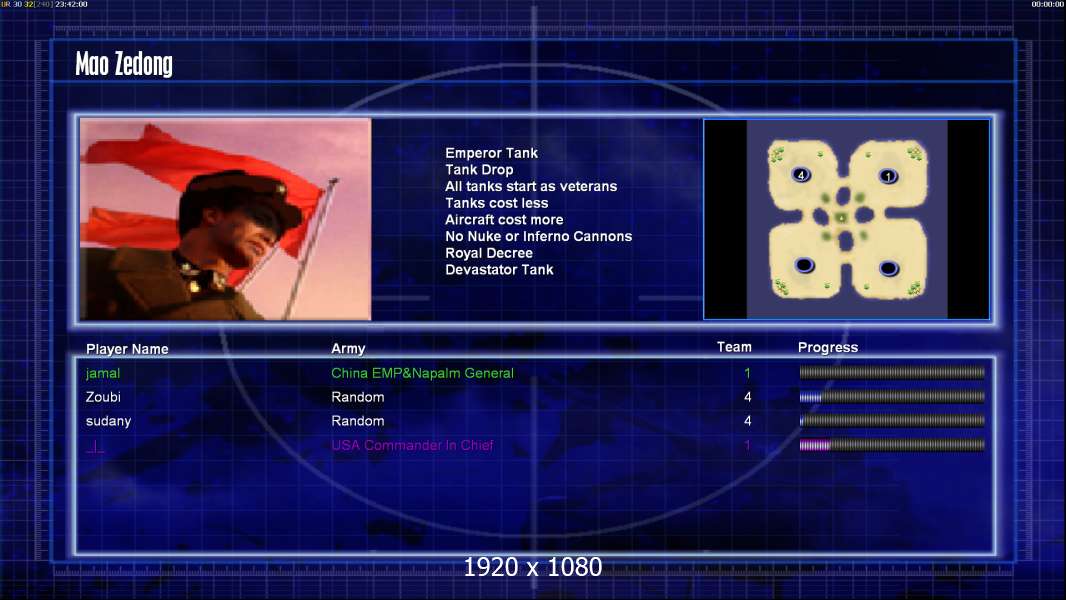Click 'Aircraft cost more' text
Screen dimensions: 1066x600
click(504, 219)
